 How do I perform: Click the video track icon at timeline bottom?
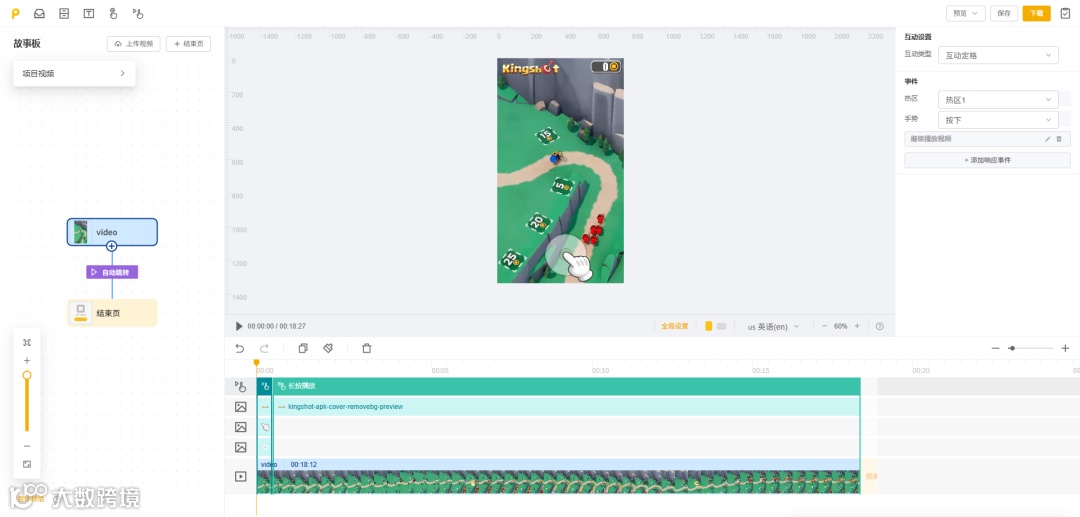click(x=240, y=476)
